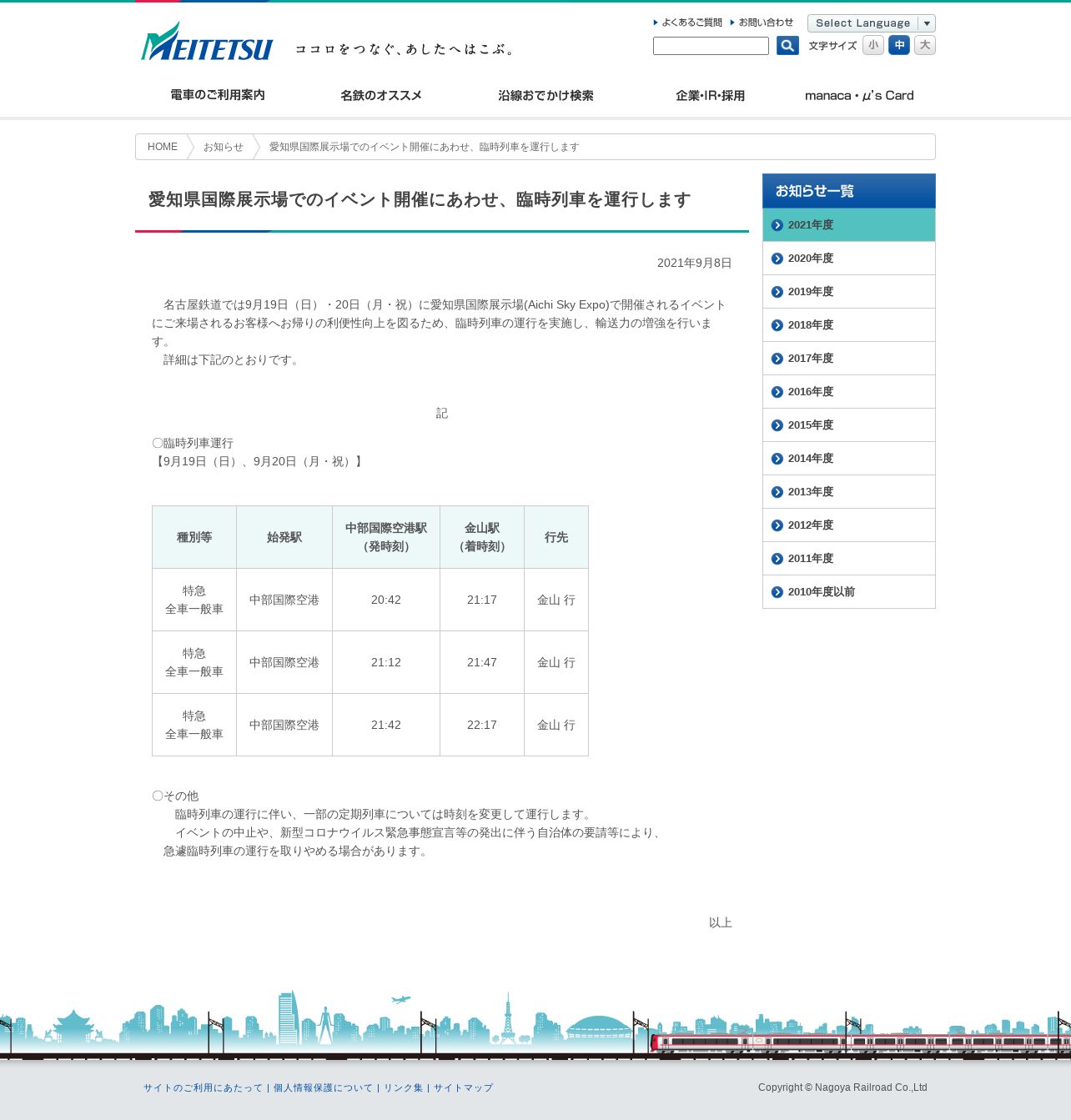The image size is (1071, 1120).
Task: Select 2011年度 in sidebar
Action: pyautogui.click(x=849, y=559)
